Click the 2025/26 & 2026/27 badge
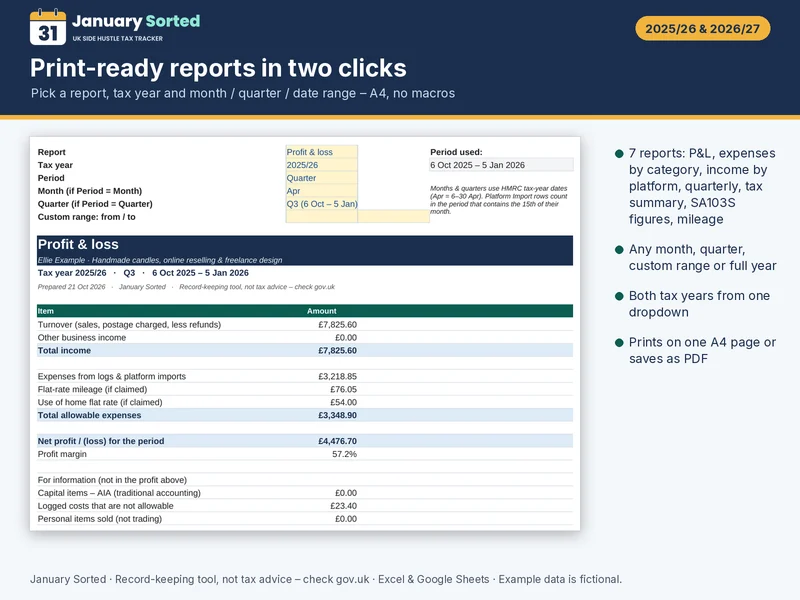The height and width of the screenshot is (600, 800). [703, 29]
